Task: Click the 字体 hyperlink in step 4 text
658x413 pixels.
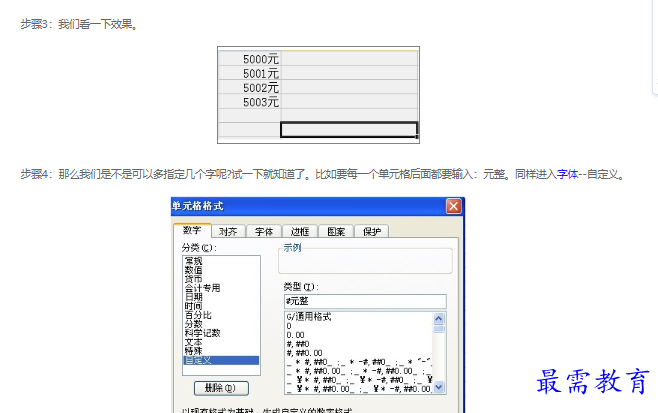Action: coord(567,174)
